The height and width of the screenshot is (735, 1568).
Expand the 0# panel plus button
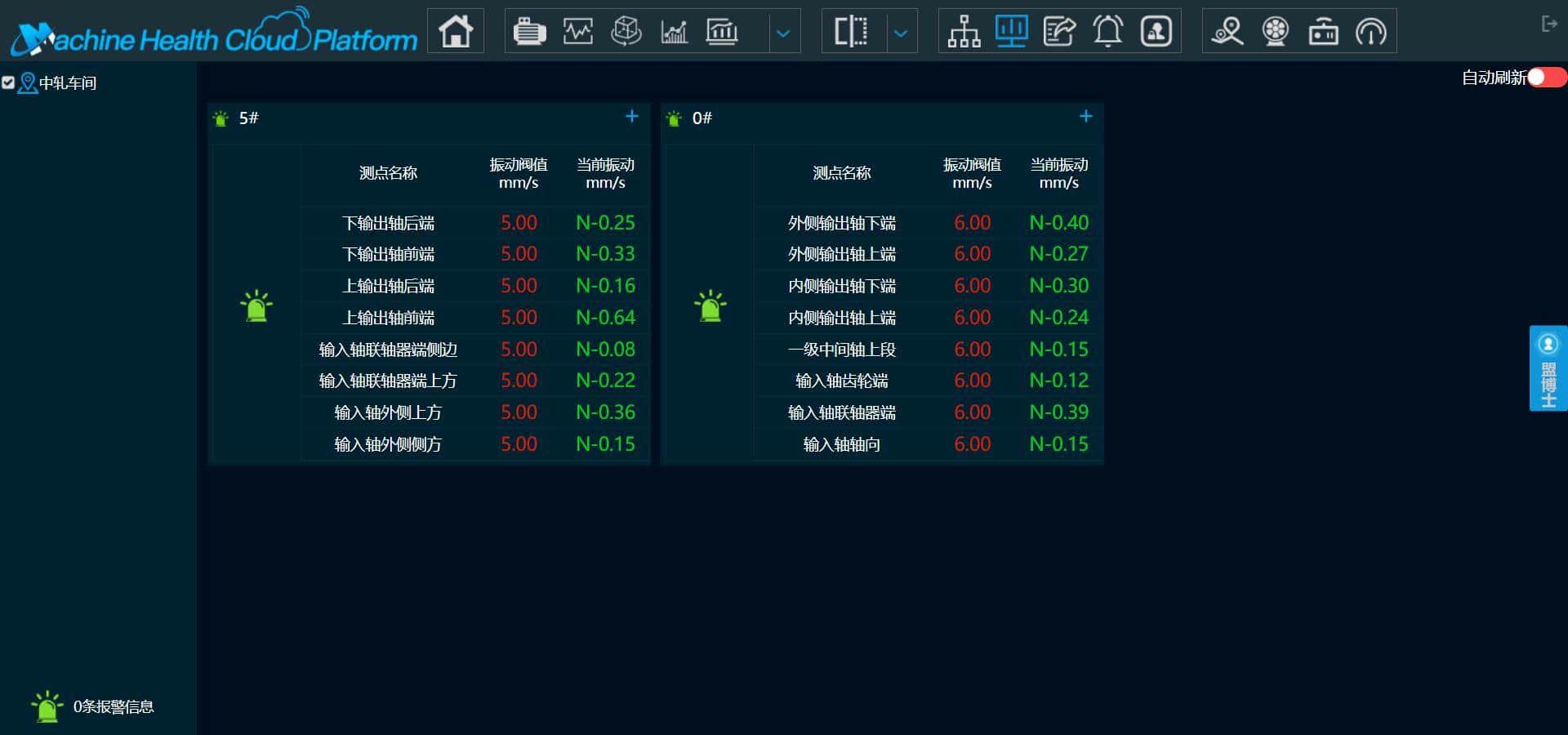(x=1086, y=117)
